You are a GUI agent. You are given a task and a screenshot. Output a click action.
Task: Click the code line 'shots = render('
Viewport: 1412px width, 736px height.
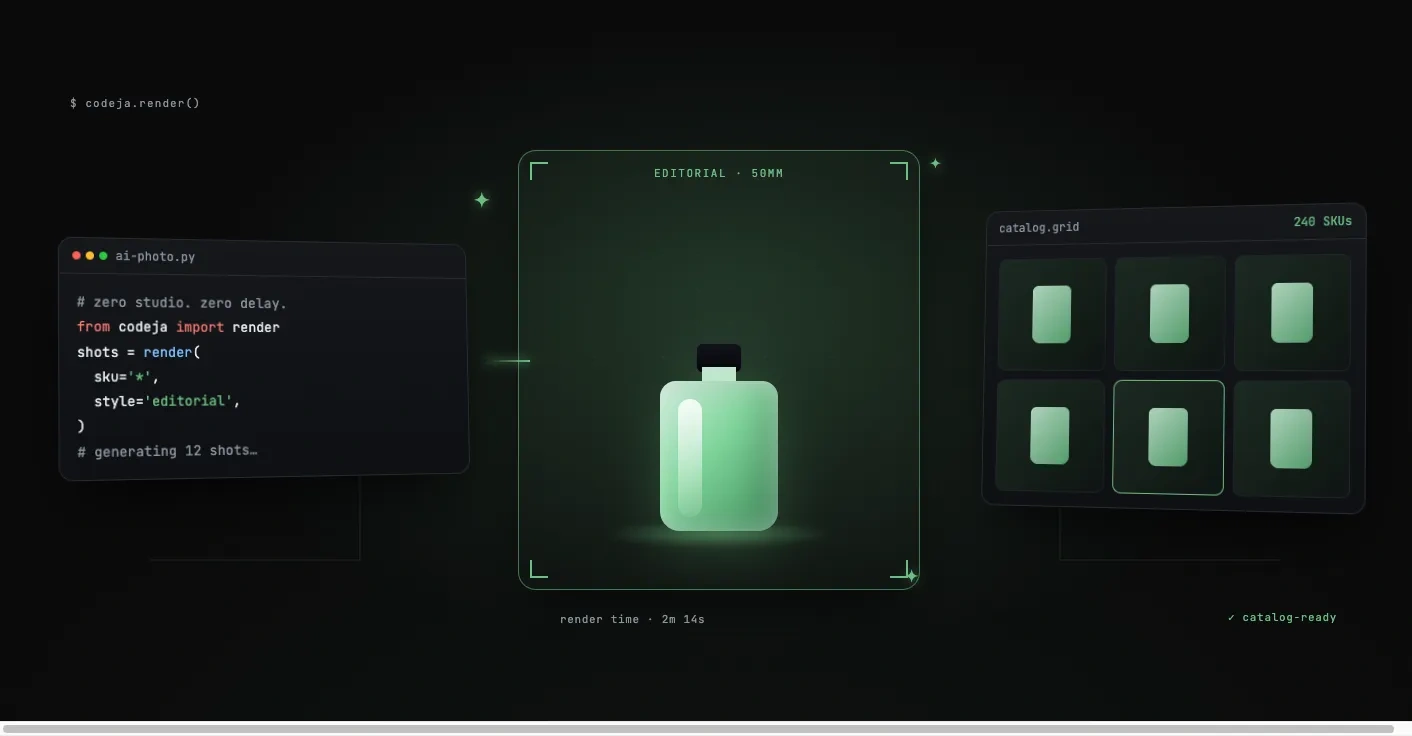click(x=139, y=352)
